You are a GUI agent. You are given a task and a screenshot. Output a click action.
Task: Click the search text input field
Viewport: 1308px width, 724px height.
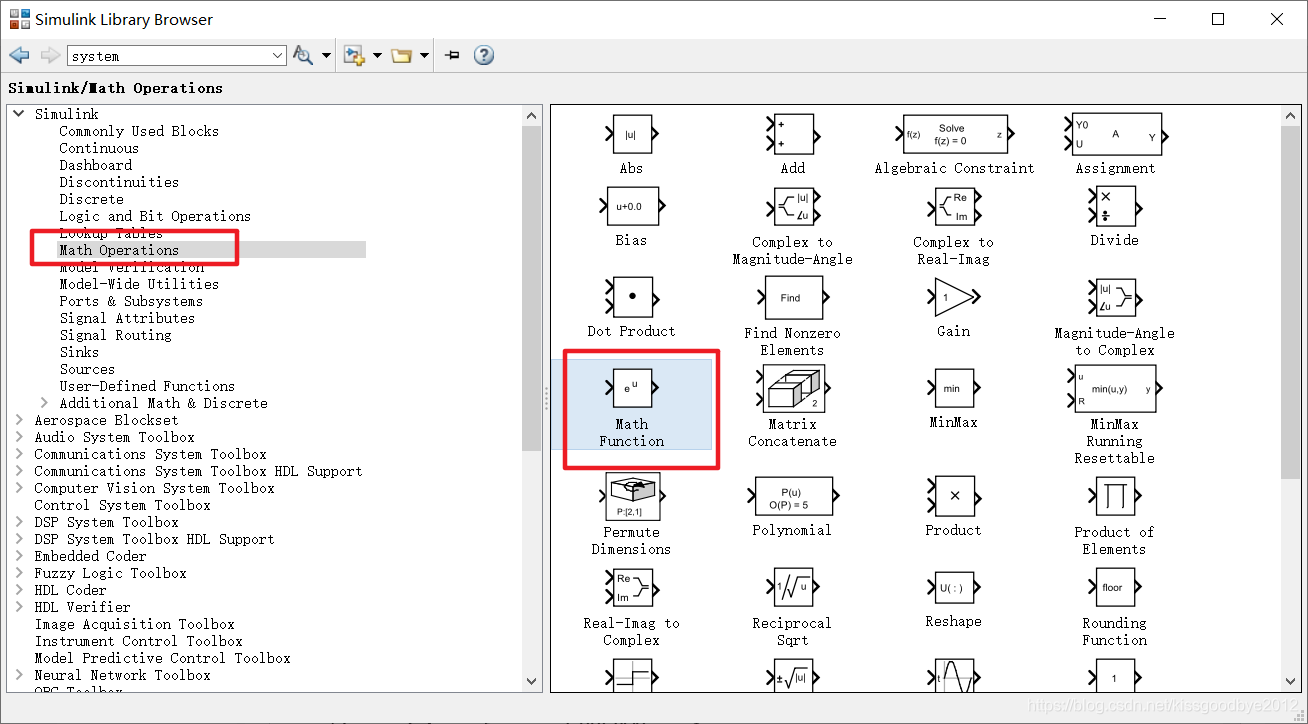[x=168, y=56]
